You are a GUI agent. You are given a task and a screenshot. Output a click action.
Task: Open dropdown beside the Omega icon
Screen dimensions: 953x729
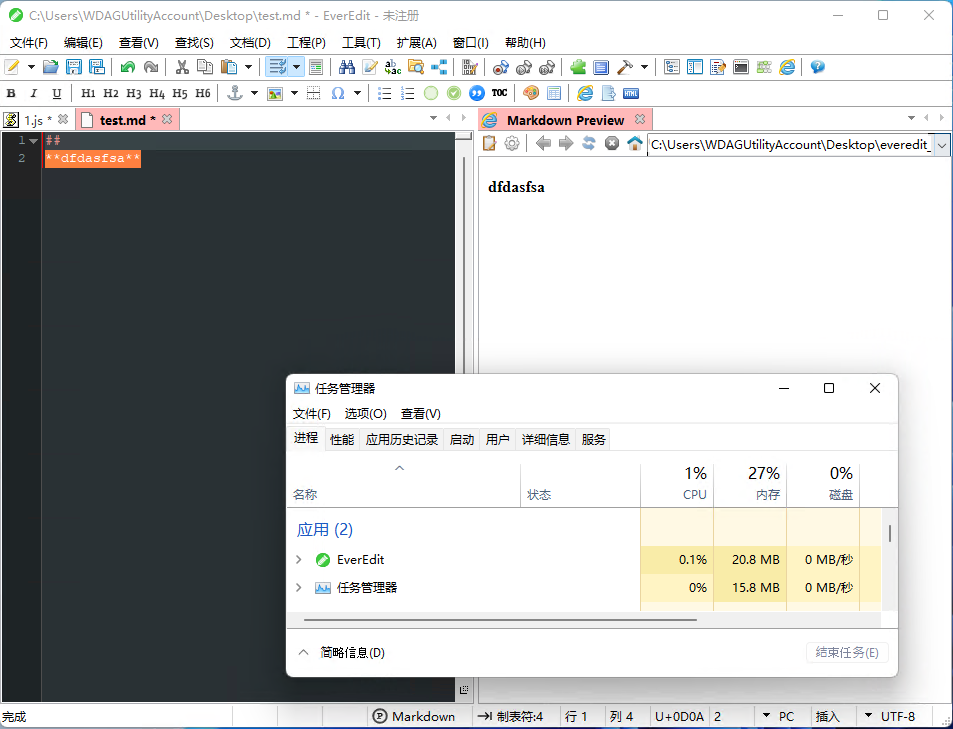click(357, 93)
